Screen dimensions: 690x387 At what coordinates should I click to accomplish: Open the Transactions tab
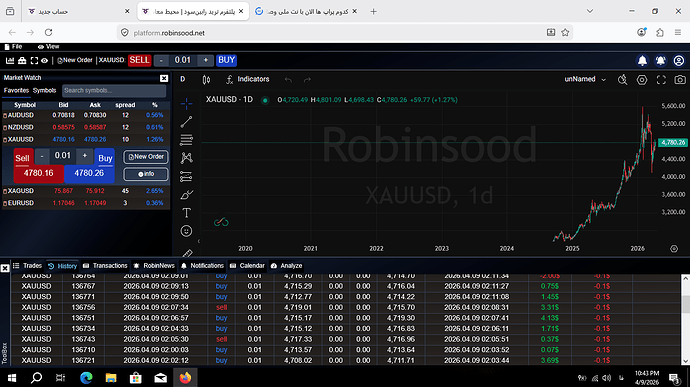click(x=105, y=266)
